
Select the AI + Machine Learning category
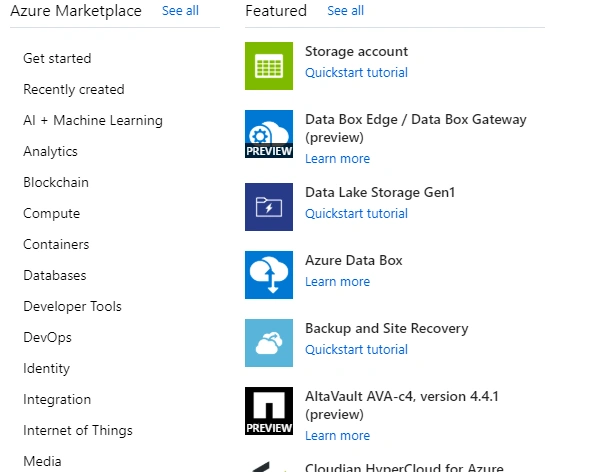[x=93, y=120]
